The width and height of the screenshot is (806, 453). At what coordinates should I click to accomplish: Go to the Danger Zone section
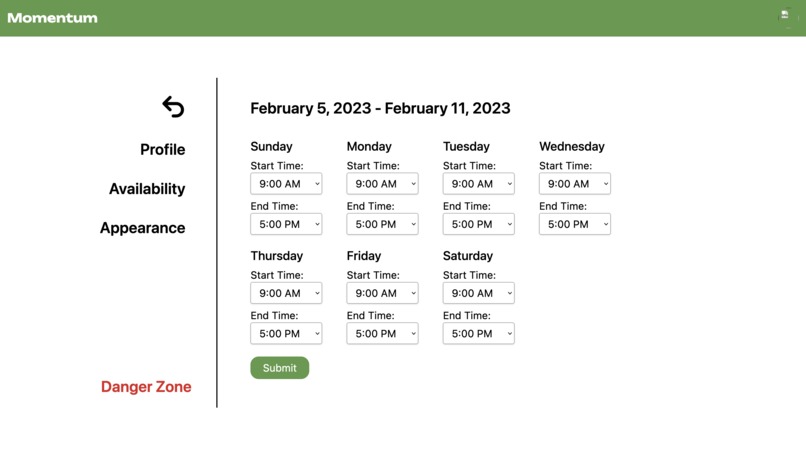146,387
